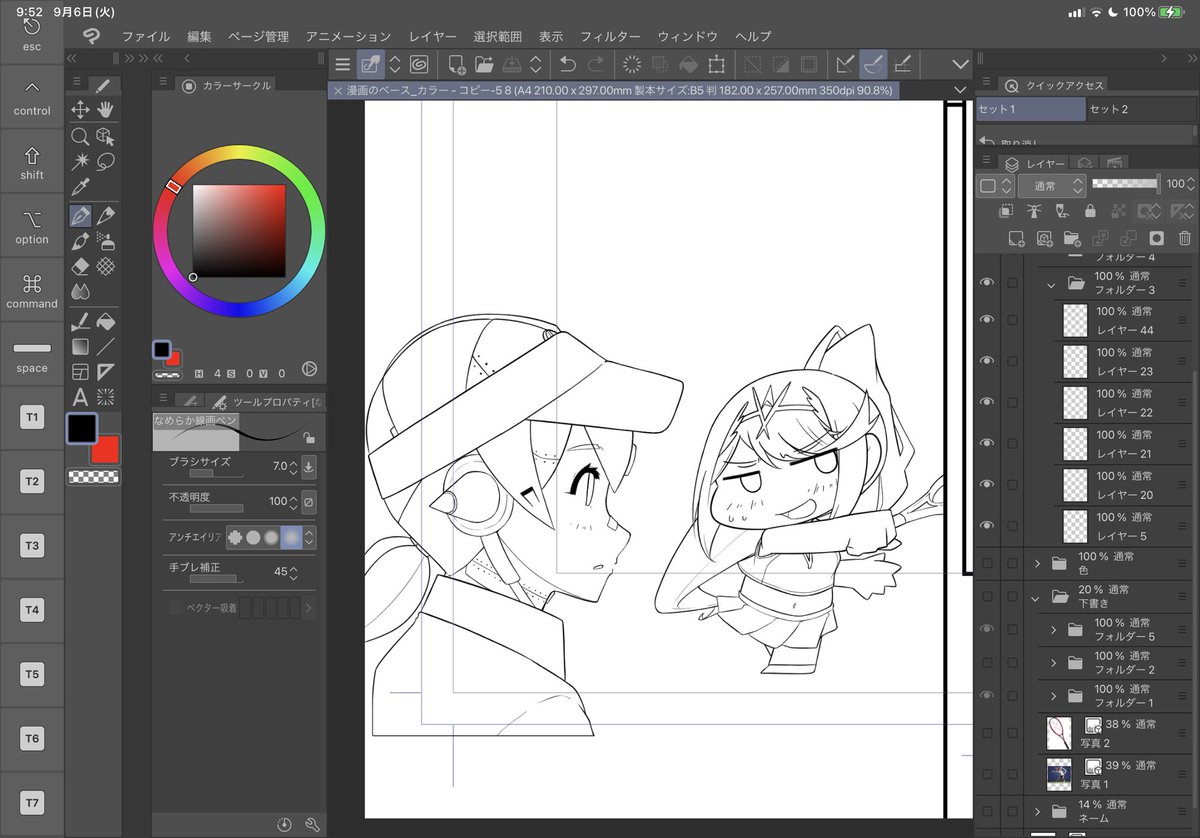
Task: Open the ファイル menu
Action: click(146, 36)
